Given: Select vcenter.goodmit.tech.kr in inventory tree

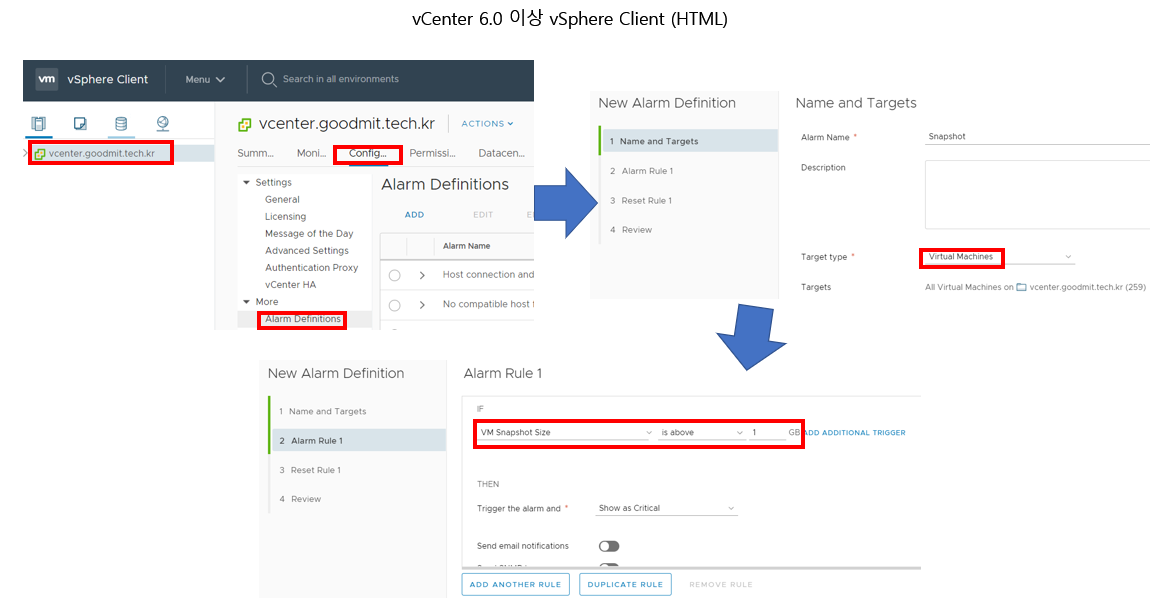Looking at the screenshot, I should point(101,154).
